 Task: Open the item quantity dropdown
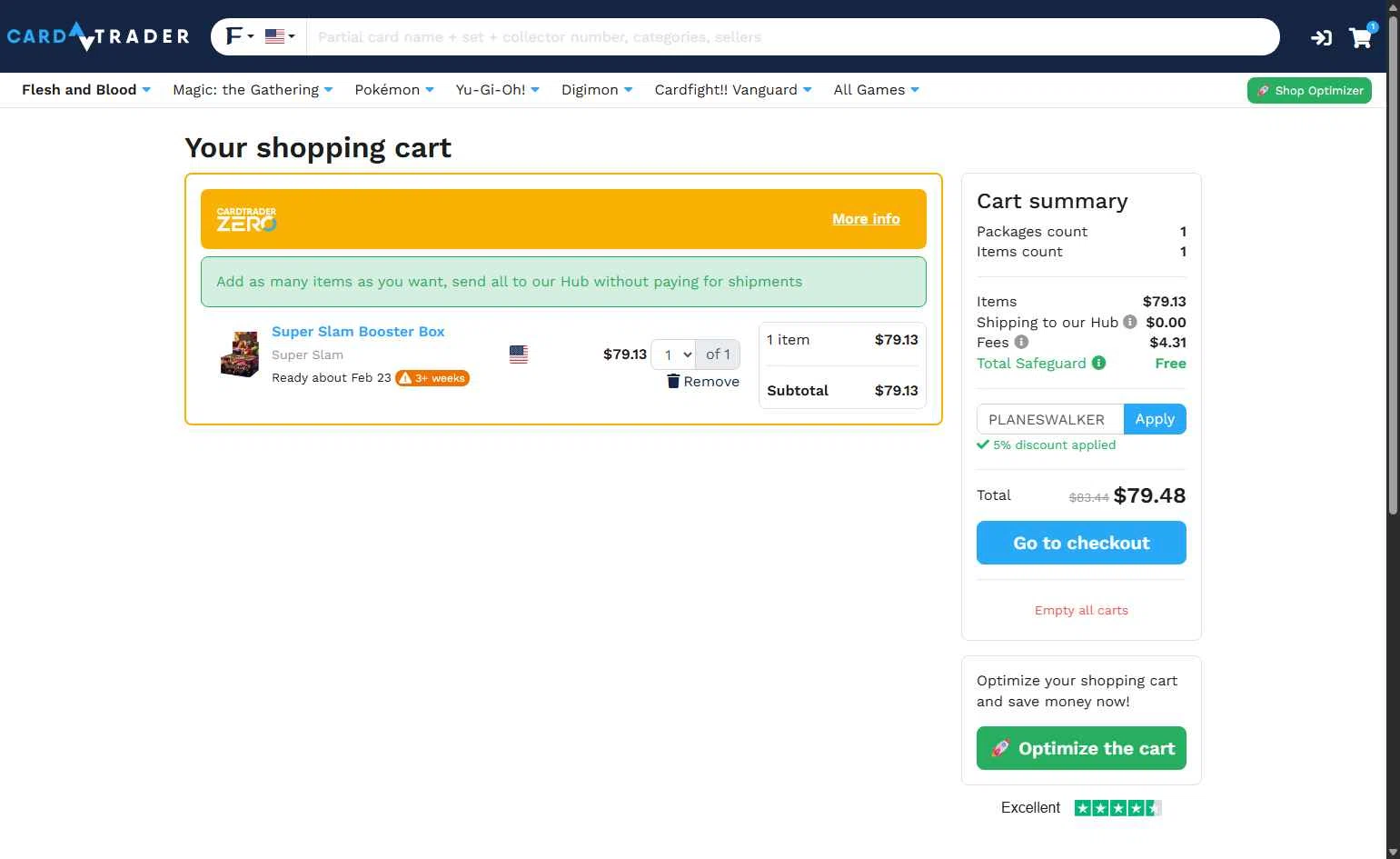click(x=673, y=355)
